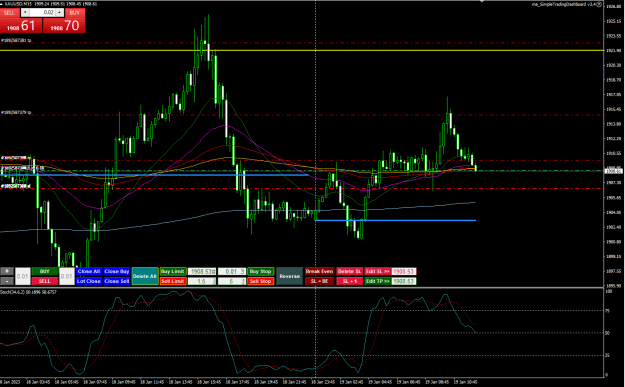Click the 1908.53 field beside Edit SL
Viewport: 625px width, 387px height.
click(404, 271)
